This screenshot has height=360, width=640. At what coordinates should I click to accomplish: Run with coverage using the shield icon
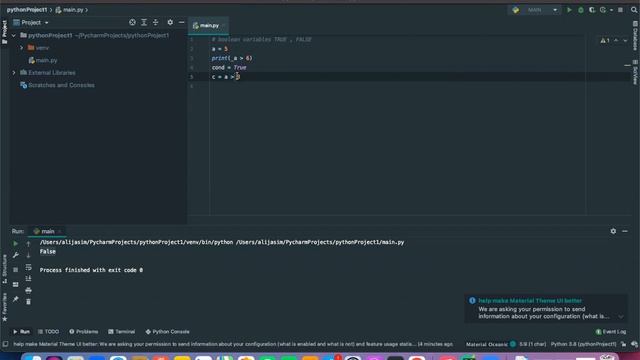click(x=591, y=10)
